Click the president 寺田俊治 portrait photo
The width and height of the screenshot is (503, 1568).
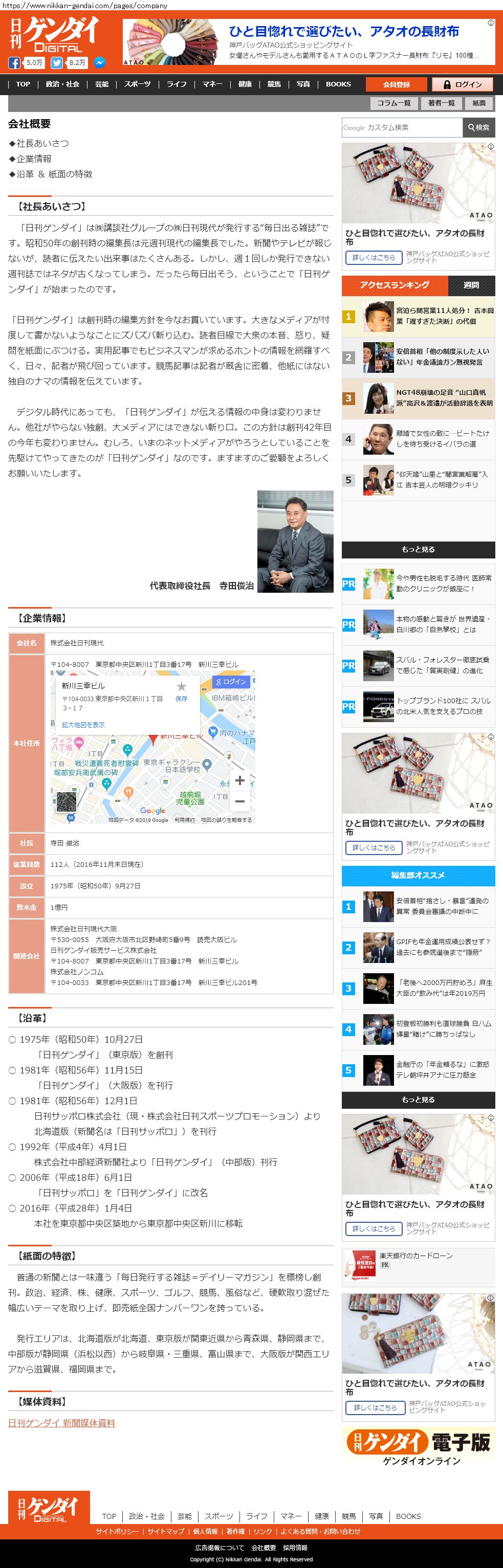[x=295, y=541]
